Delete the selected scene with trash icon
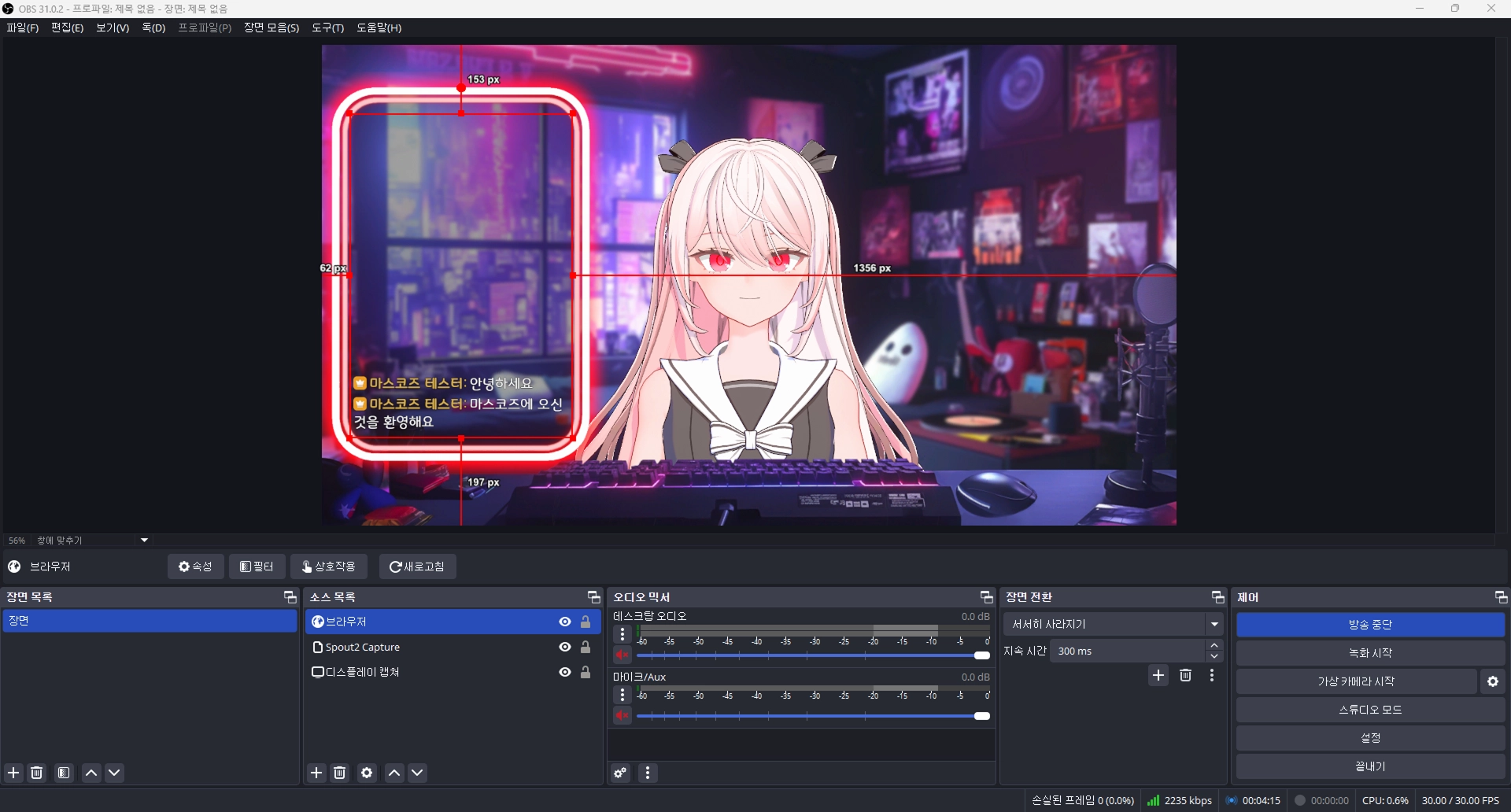 pos(37,773)
